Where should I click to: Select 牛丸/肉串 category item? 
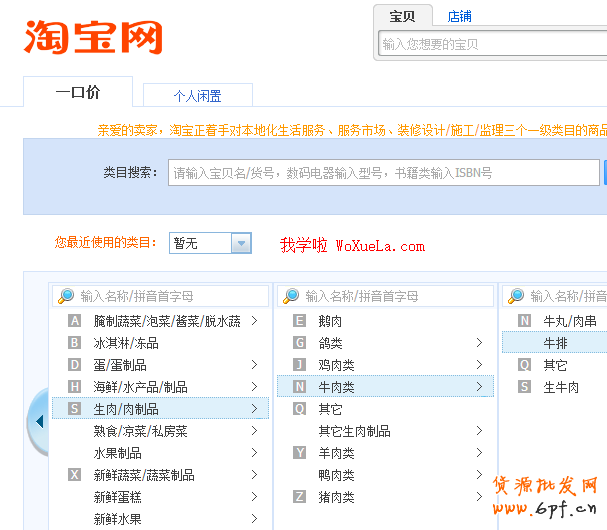[x=570, y=321]
